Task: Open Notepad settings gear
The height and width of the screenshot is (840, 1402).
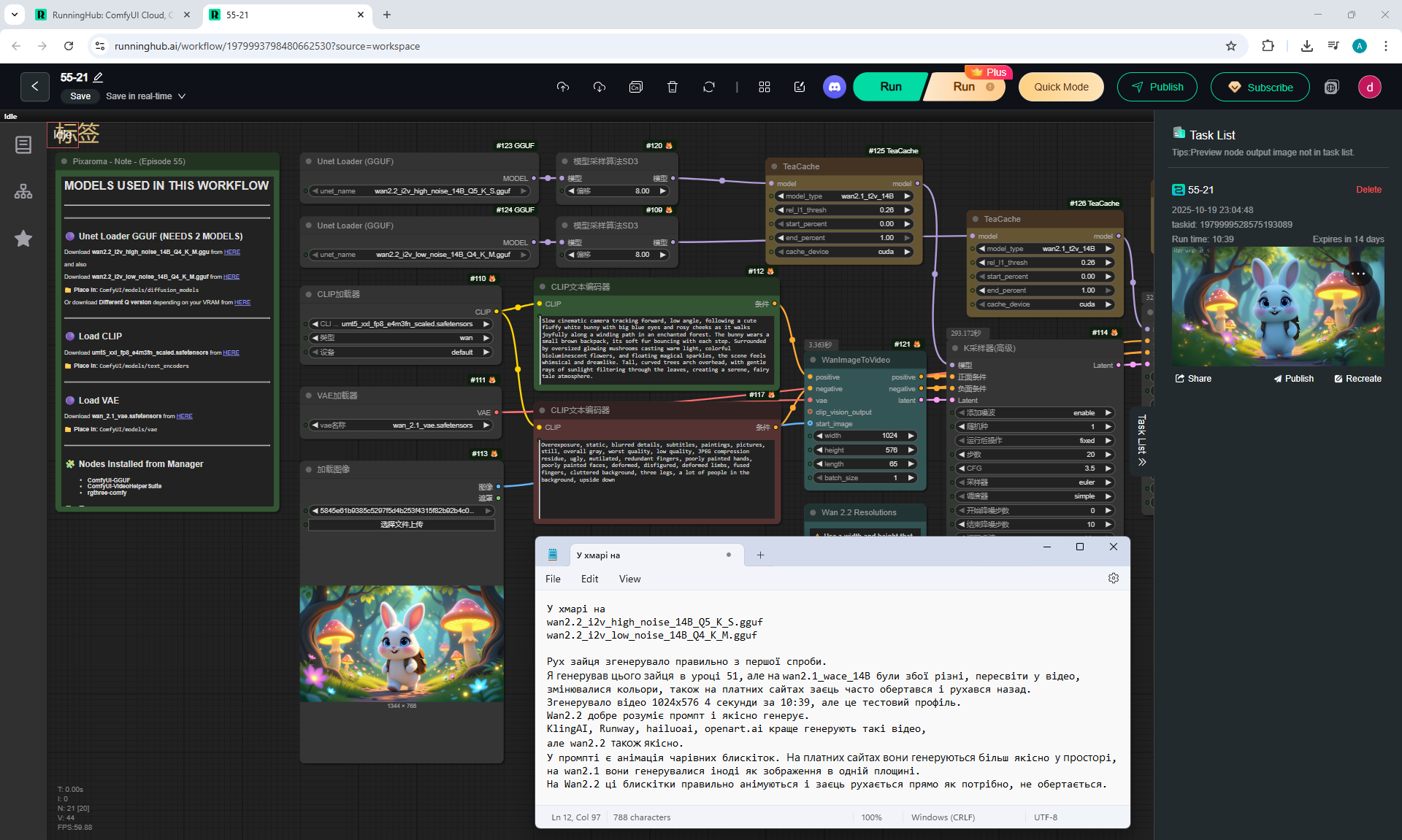Action: click(1113, 578)
